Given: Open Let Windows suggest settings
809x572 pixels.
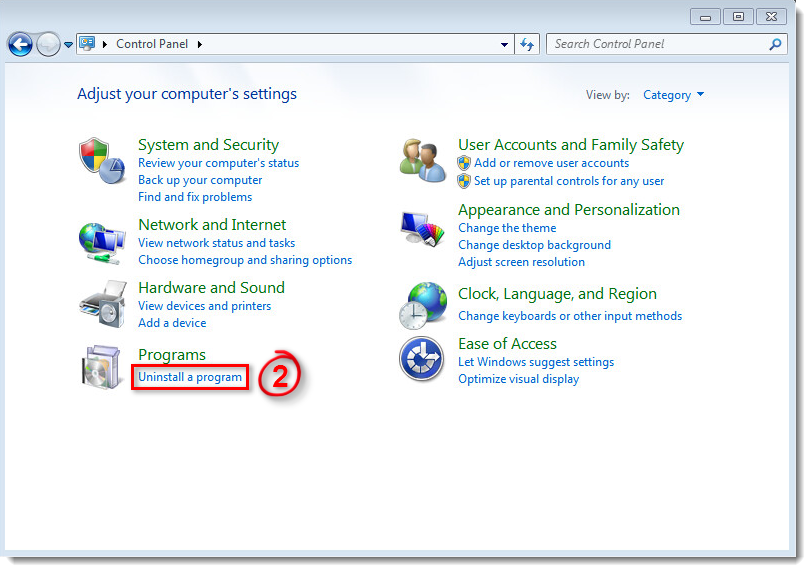Looking at the screenshot, I should click(536, 362).
